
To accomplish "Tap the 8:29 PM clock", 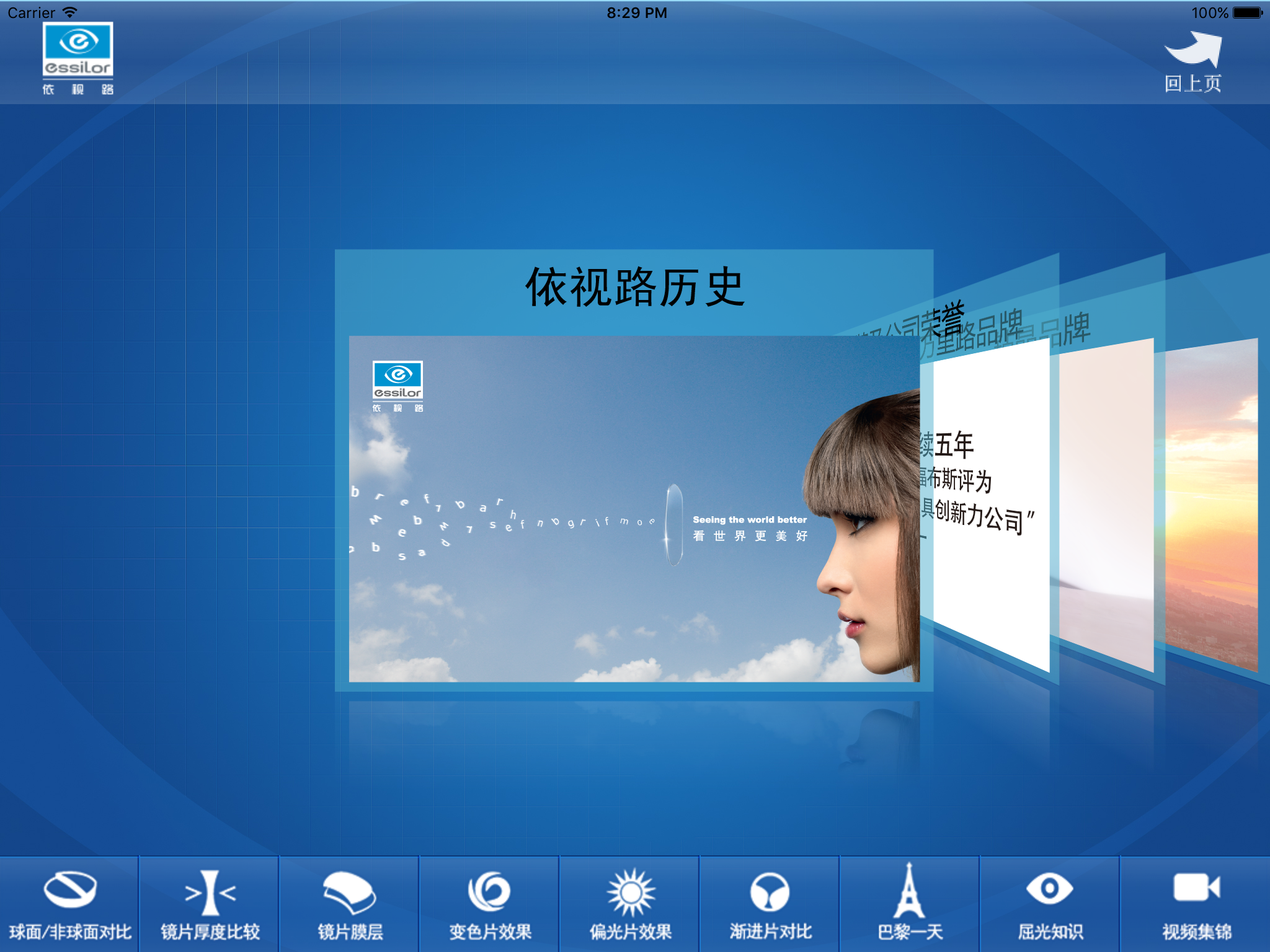I will [636, 12].
